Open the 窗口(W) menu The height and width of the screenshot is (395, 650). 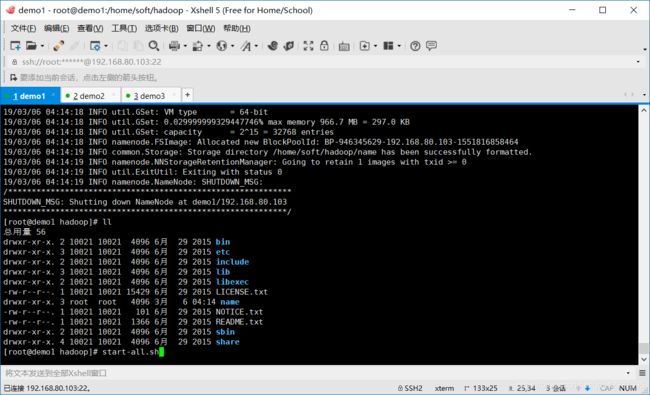pyautogui.click(x=200, y=28)
